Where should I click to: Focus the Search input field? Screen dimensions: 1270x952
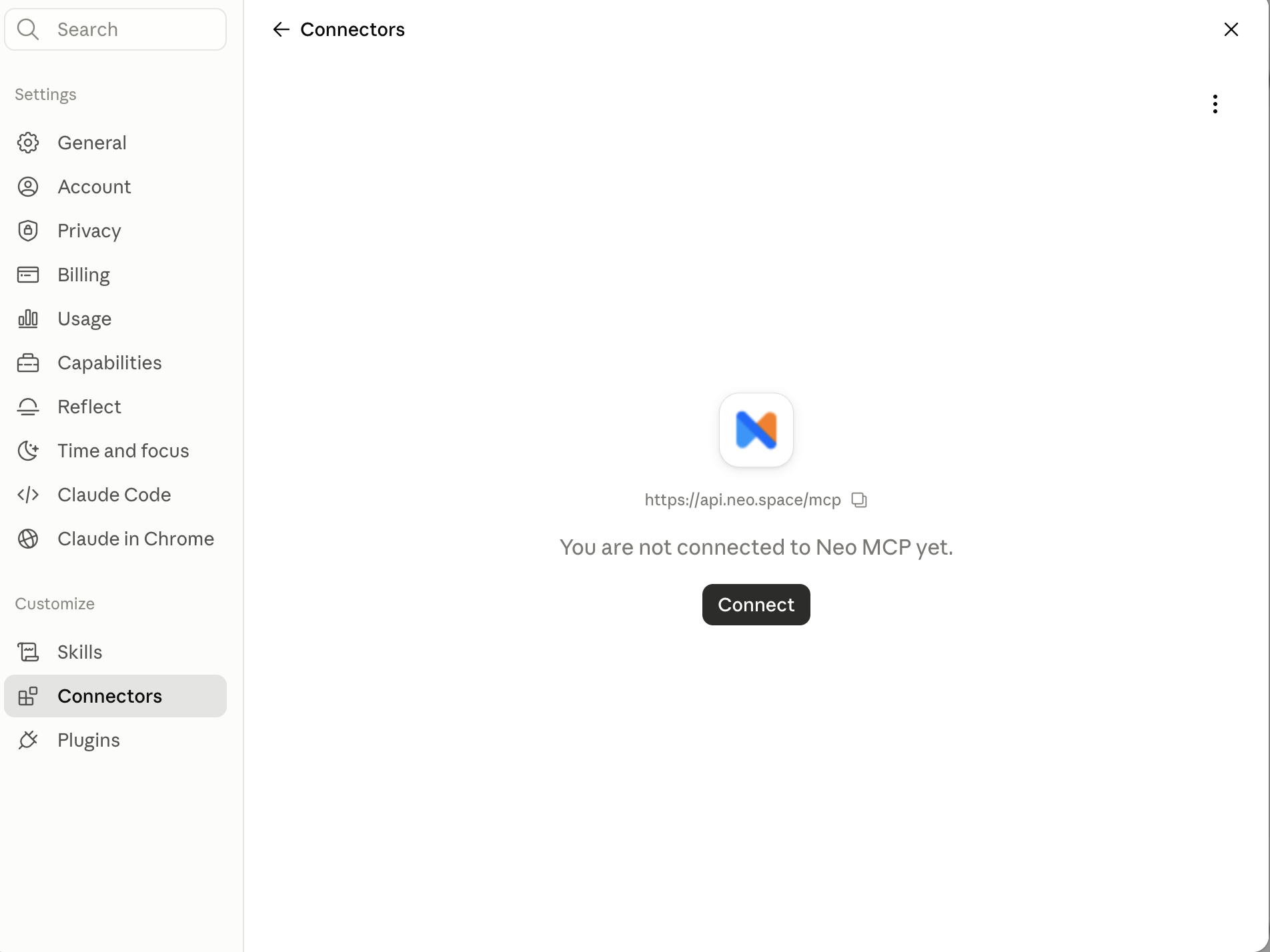[x=115, y=29]
